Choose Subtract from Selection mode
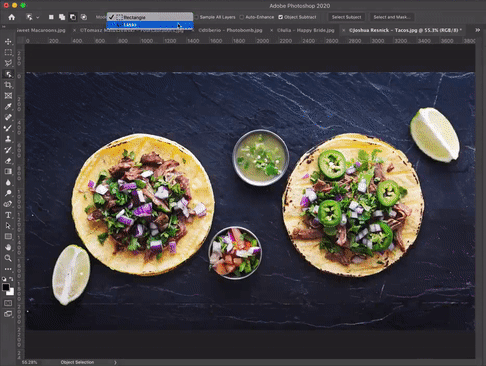 [73, 17]
